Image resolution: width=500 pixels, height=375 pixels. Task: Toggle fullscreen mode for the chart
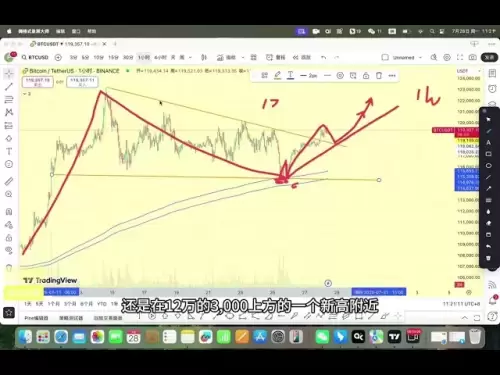coord(460,57)
